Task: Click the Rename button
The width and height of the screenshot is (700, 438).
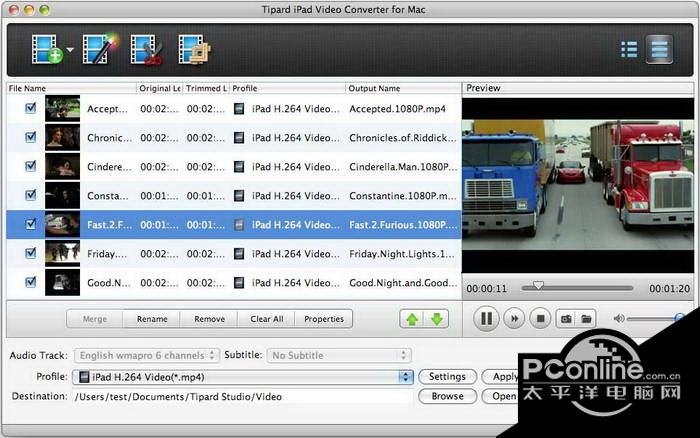Action: [152, 319]
